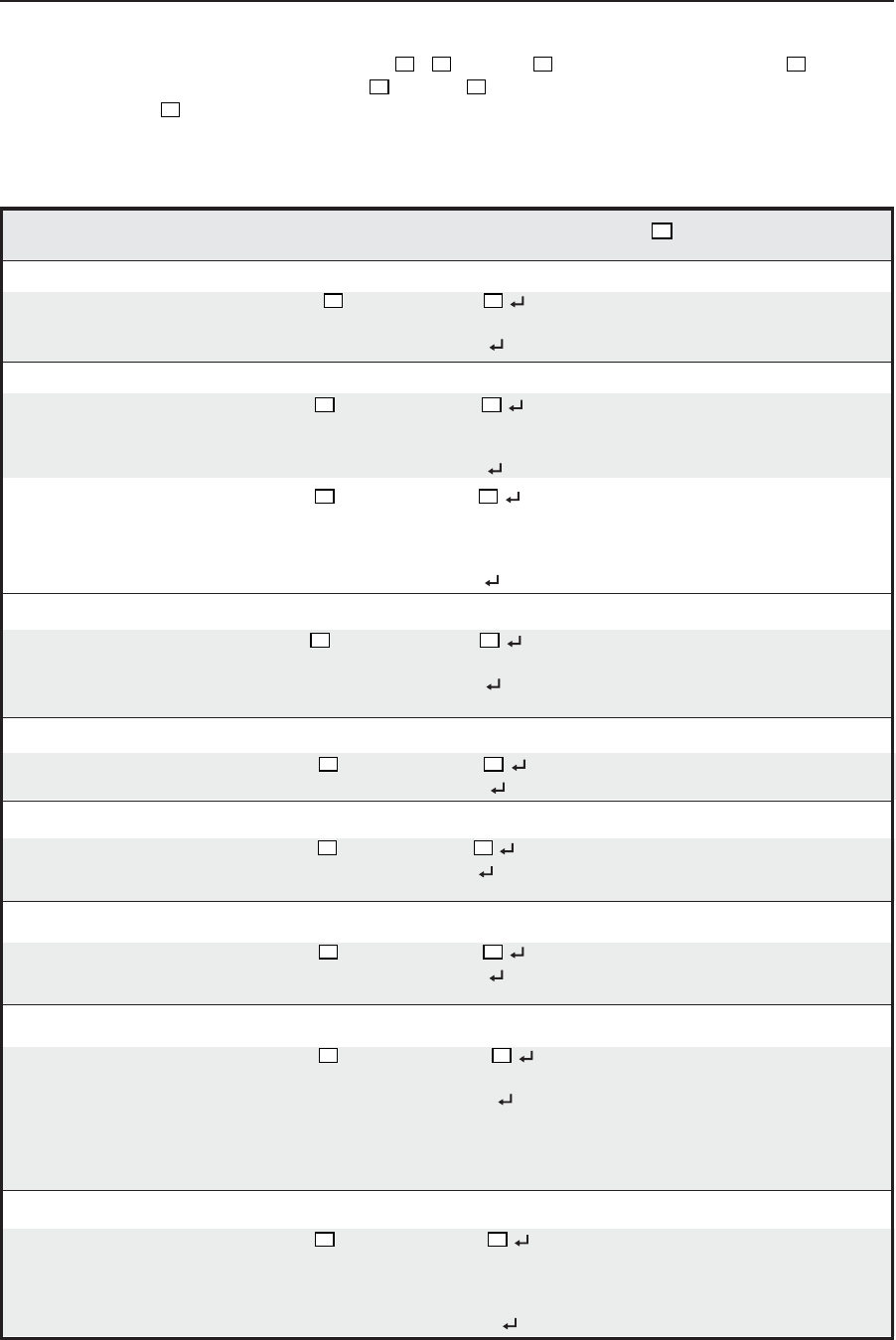896x1340 pixels.
Task: Select the left box in the last table row
Action: coord(324,1239)
